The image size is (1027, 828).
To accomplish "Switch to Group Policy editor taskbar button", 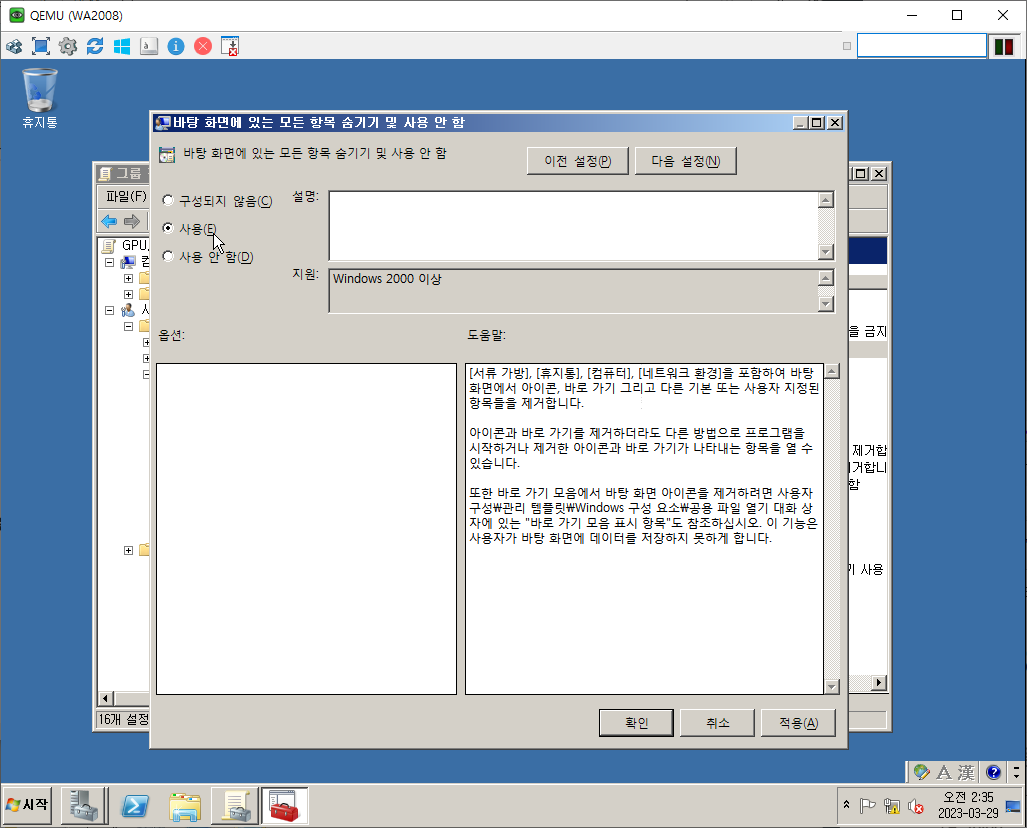I will (x=234, y=806).
